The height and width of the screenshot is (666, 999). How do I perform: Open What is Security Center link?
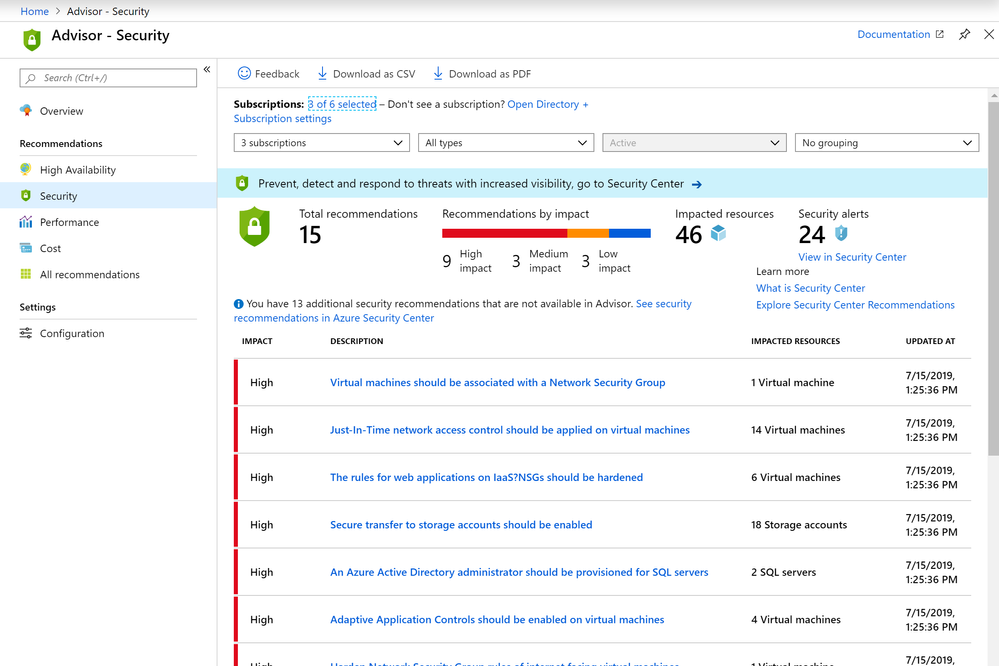[x=810, y=288]
